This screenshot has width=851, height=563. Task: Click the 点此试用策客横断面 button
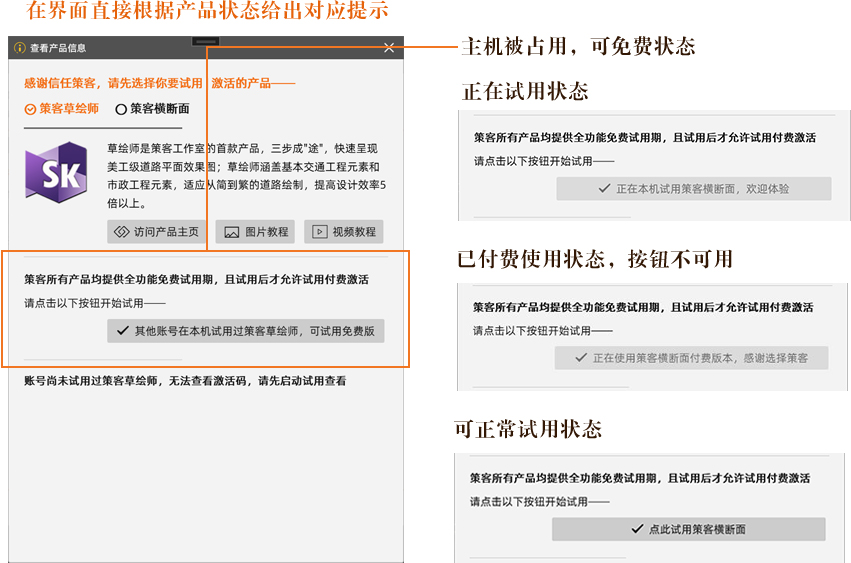[689, 529]
